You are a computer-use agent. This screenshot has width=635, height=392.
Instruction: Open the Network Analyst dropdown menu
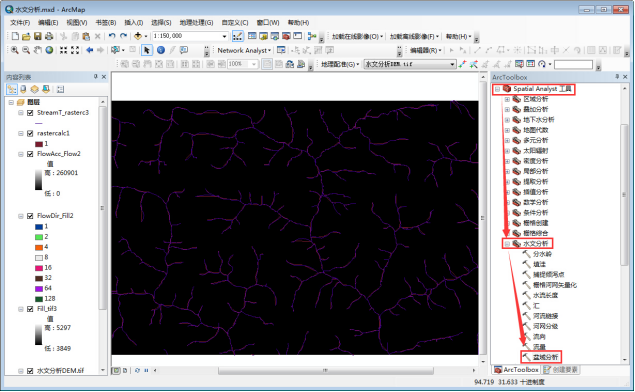pyautogui.click(x=244, y=51)
